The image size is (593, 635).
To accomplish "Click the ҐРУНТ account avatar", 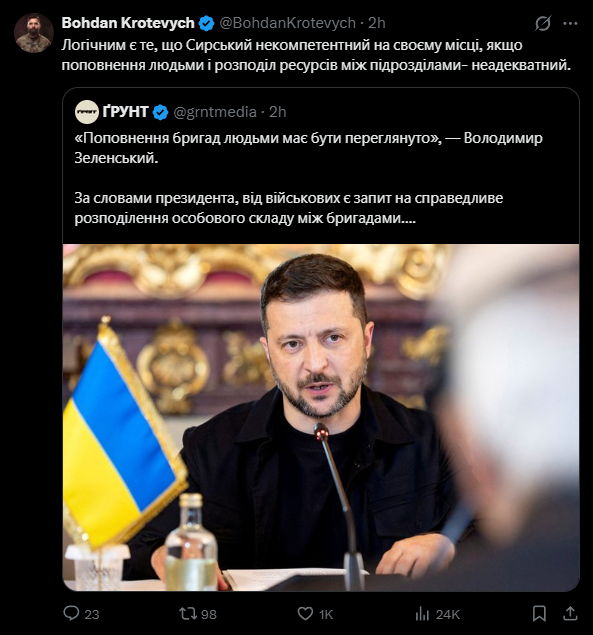I will 87,112.
